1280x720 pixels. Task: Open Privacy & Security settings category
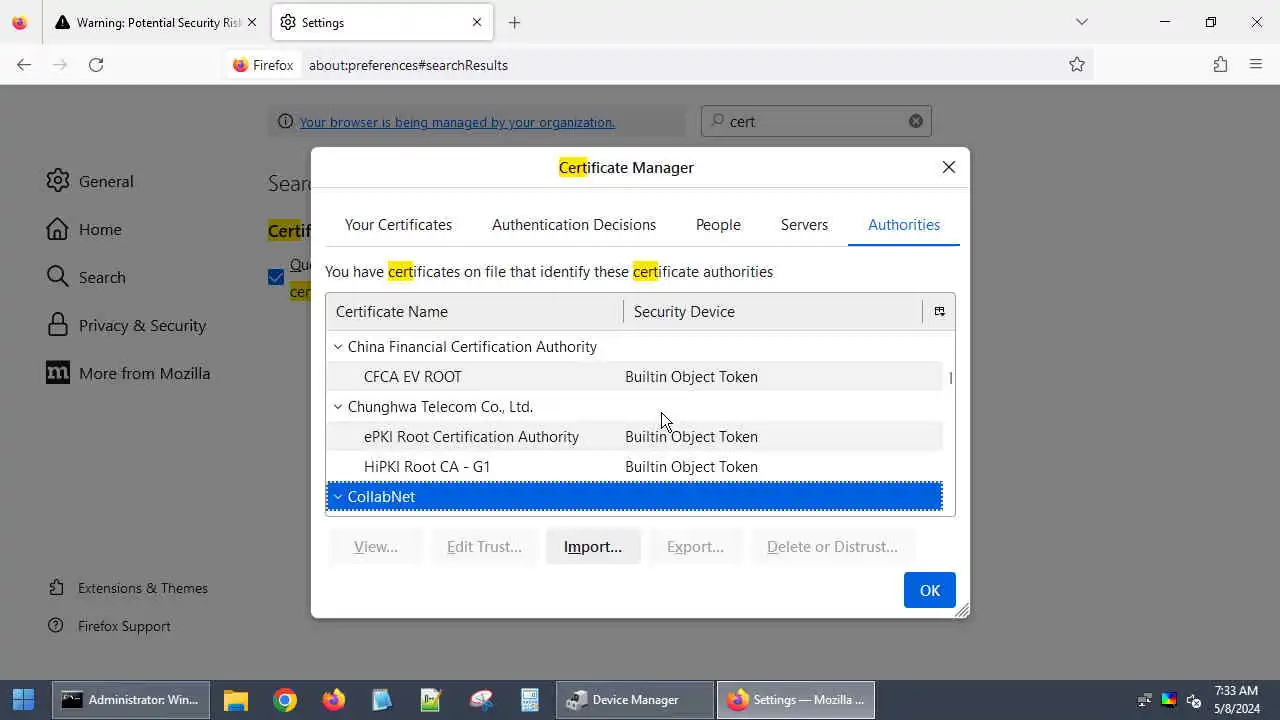(126, 325)
